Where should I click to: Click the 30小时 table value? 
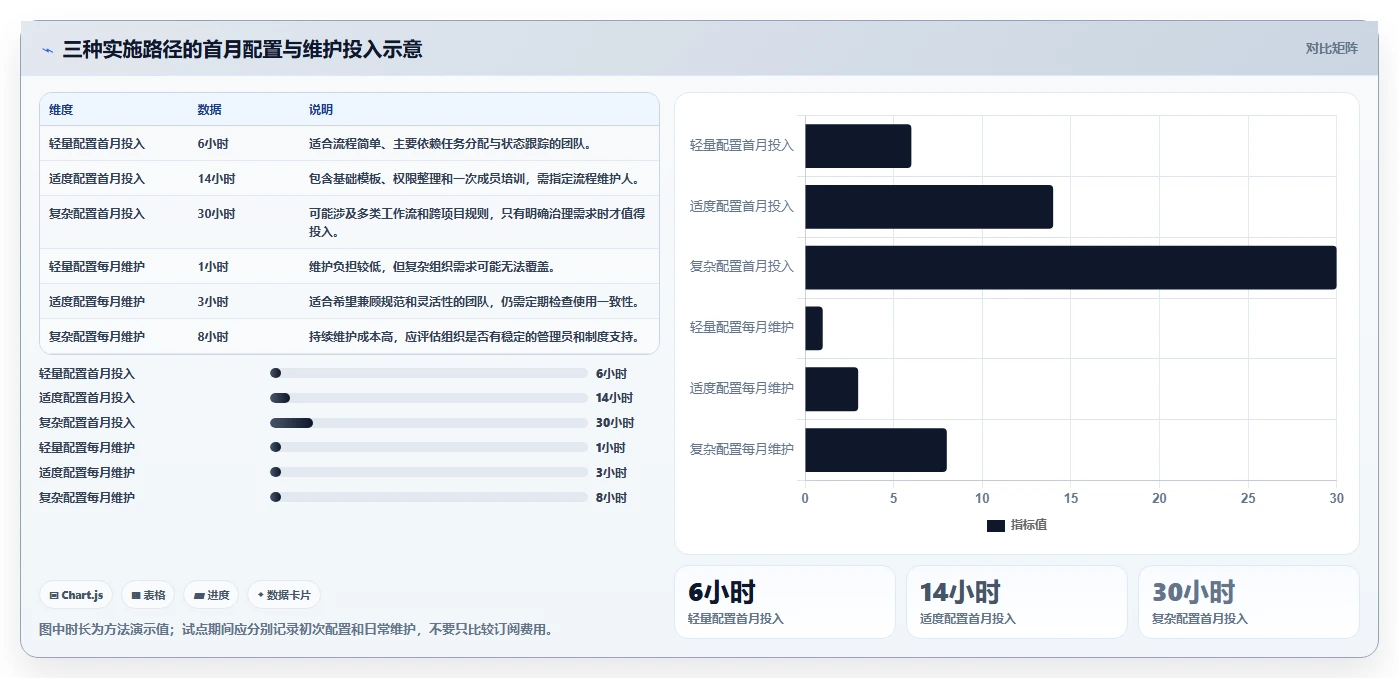216,214
